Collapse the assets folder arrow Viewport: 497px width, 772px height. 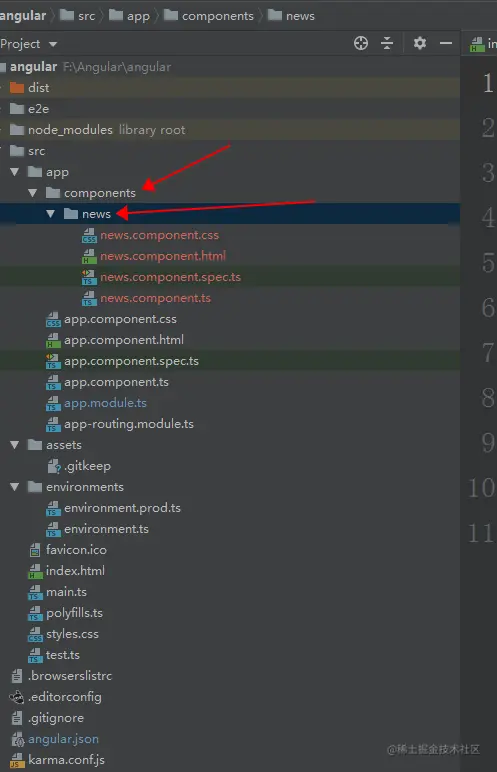point(15,445)
